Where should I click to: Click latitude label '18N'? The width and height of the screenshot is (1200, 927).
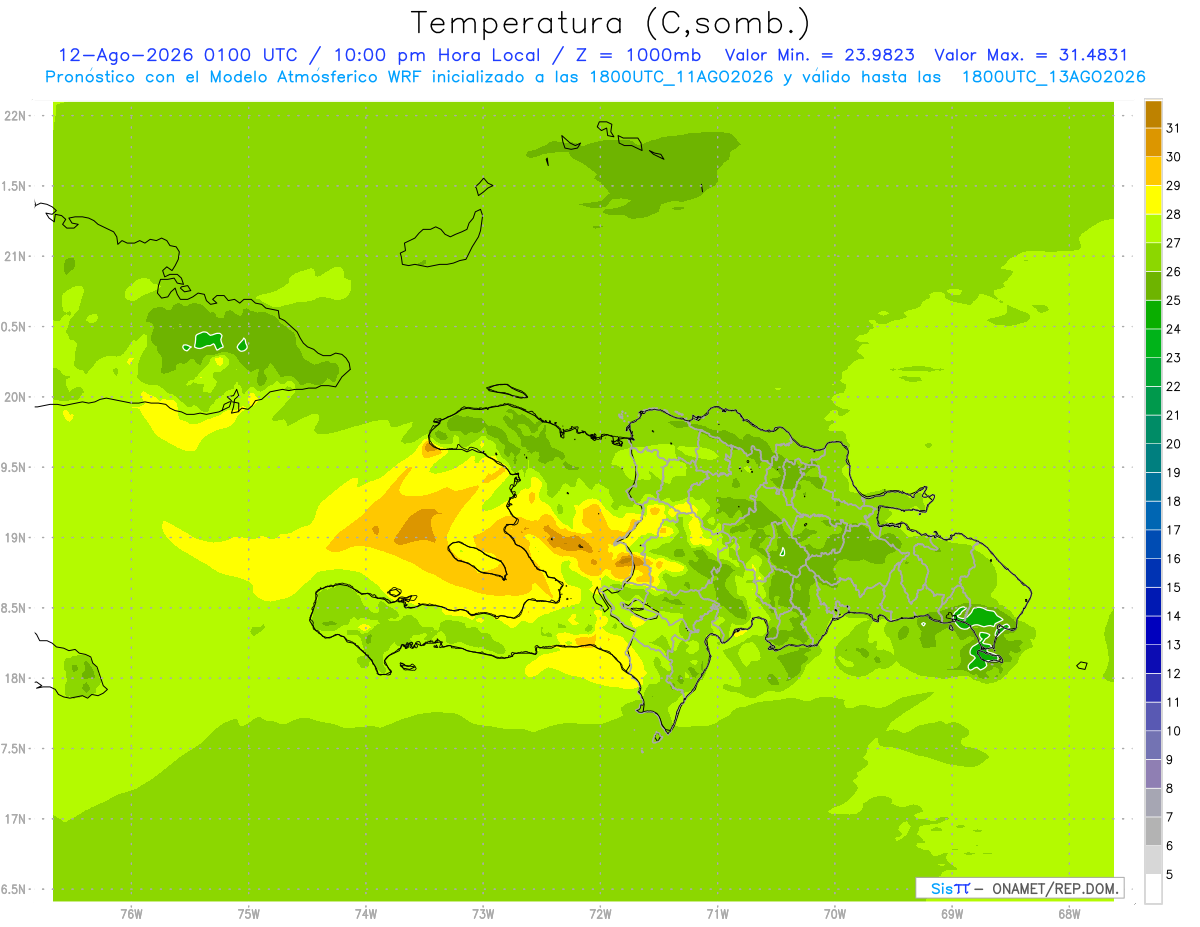[x=15, y=678]
